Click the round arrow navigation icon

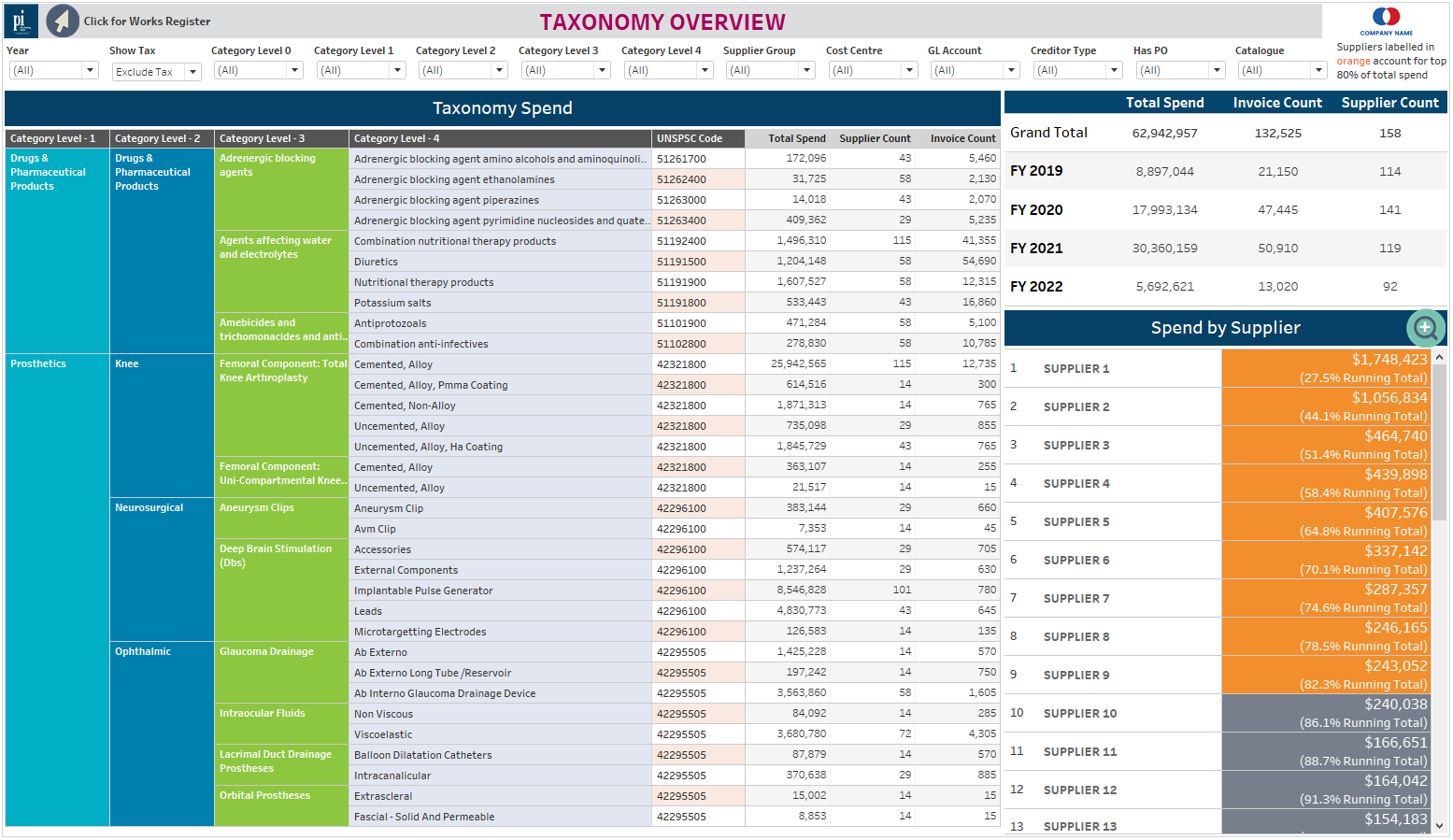pos(63,21)
